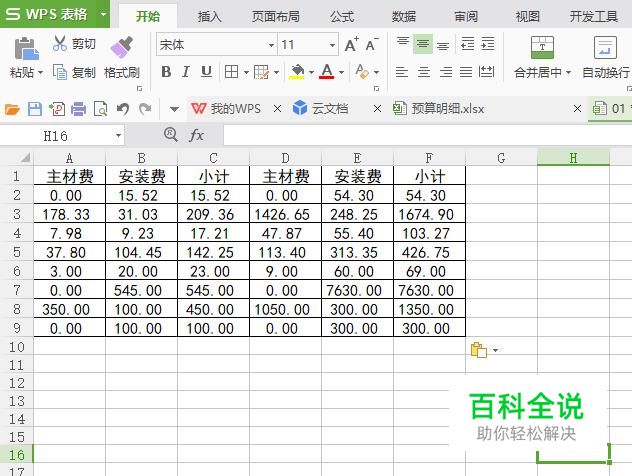Click the insert function fx icon
The height and width of the screenshot is (476, 632).
point(196,135)
